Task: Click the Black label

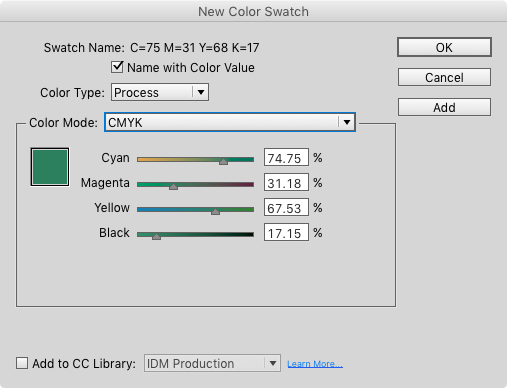Action: tap(114, 233)
